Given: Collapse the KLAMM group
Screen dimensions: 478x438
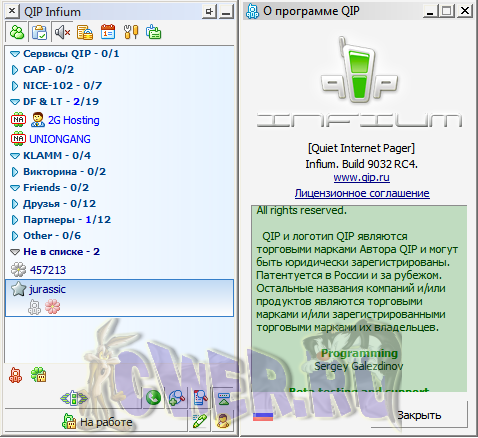Looking at the screenshot, I should pyautogui.click(x=15, y=156).
